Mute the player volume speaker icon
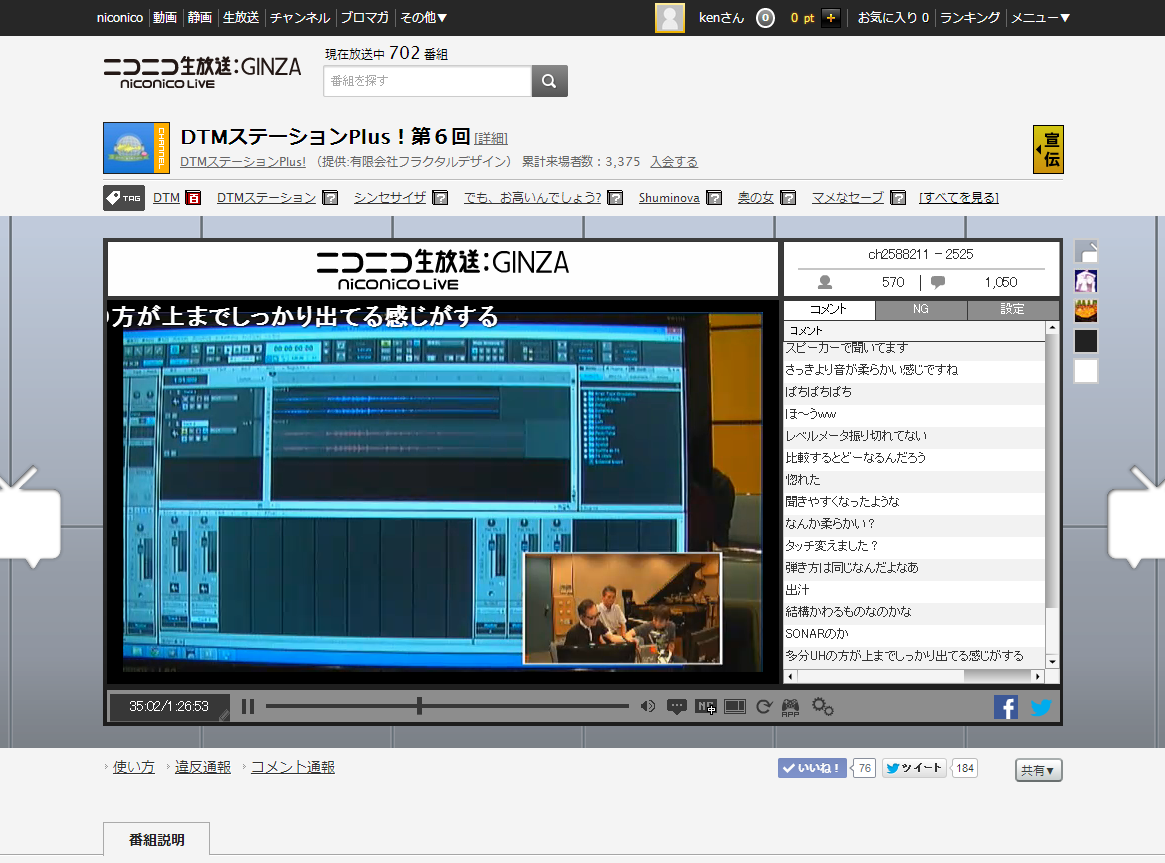 [648, 706]
